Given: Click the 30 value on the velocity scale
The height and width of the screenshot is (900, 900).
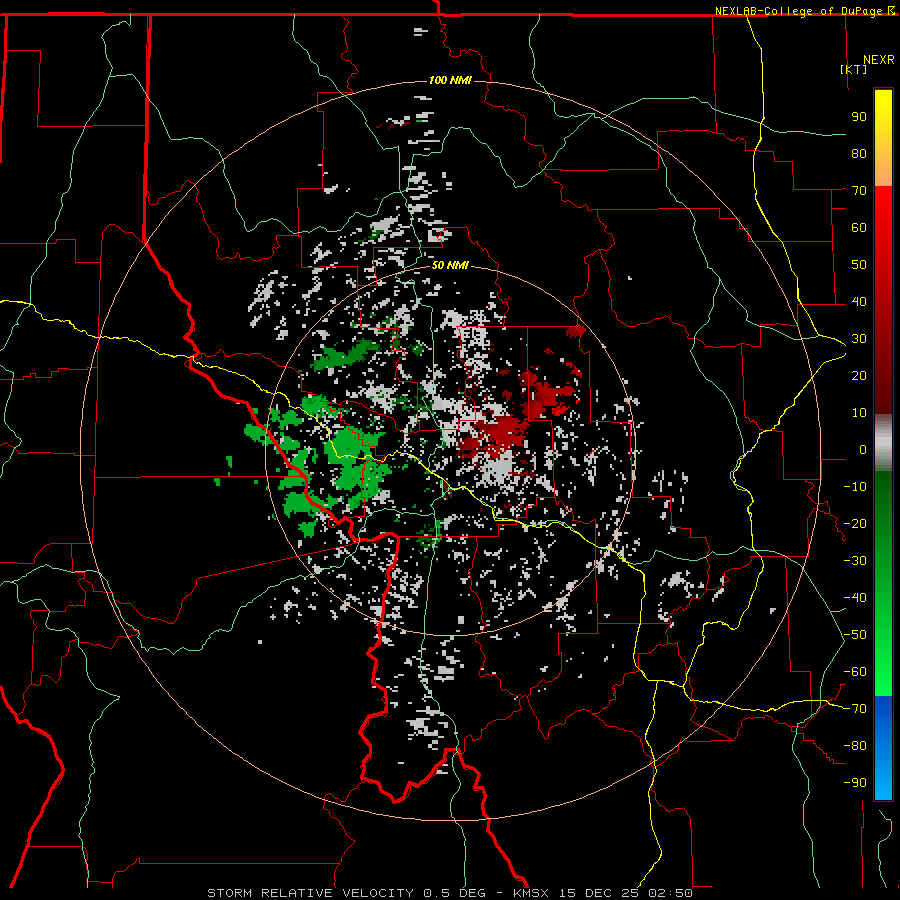Looking at the screenshot, I should [859, 339].
